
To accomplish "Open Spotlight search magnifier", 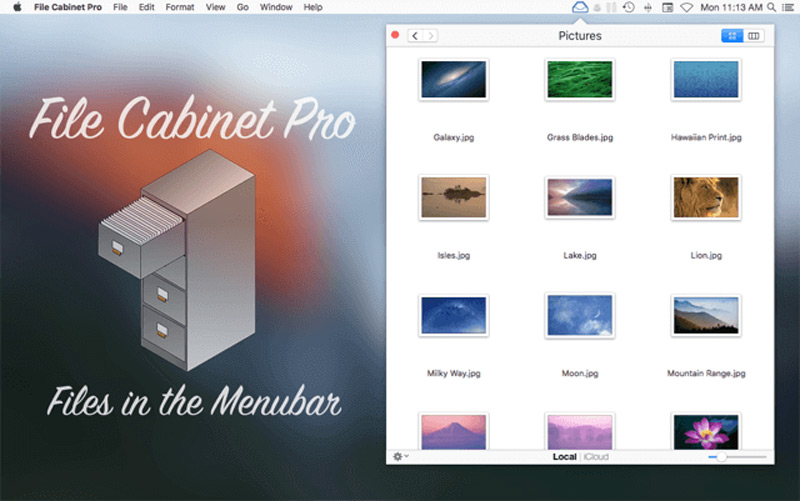I will click(772, 7).
